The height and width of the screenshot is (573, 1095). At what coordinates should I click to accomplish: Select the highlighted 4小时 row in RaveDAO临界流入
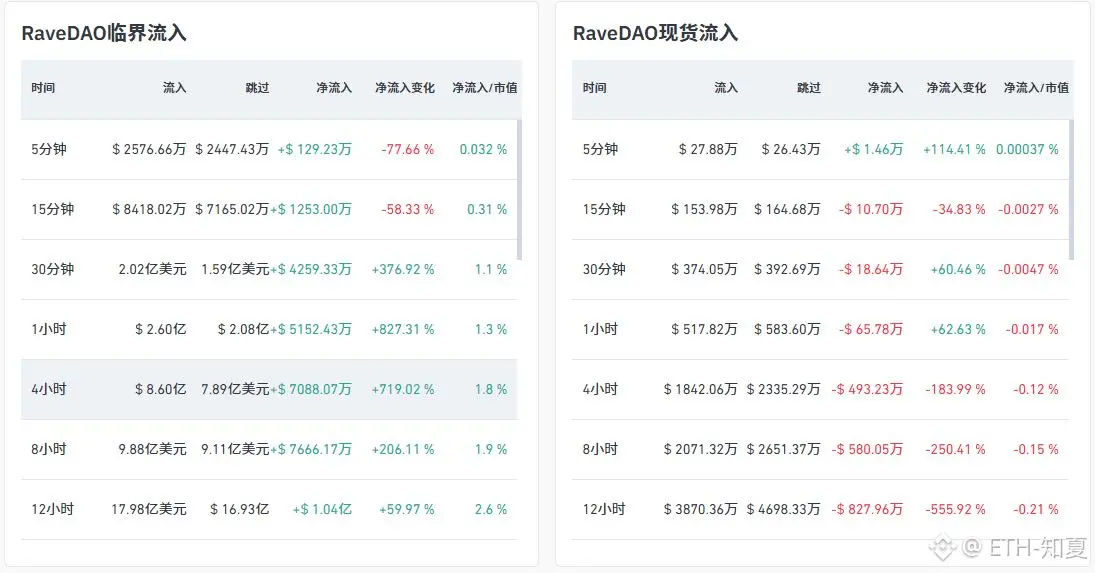click(x=269, y=389)
